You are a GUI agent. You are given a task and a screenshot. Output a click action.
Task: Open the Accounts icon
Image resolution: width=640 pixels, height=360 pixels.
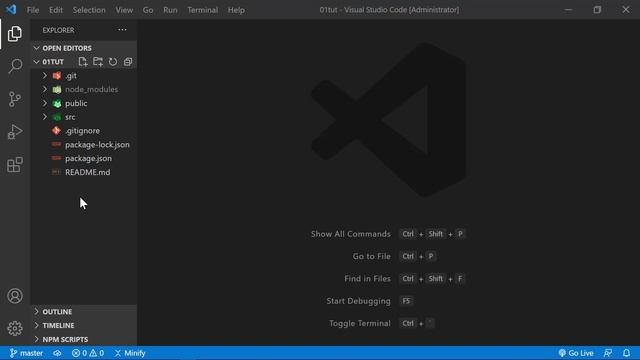coord(15,296)
